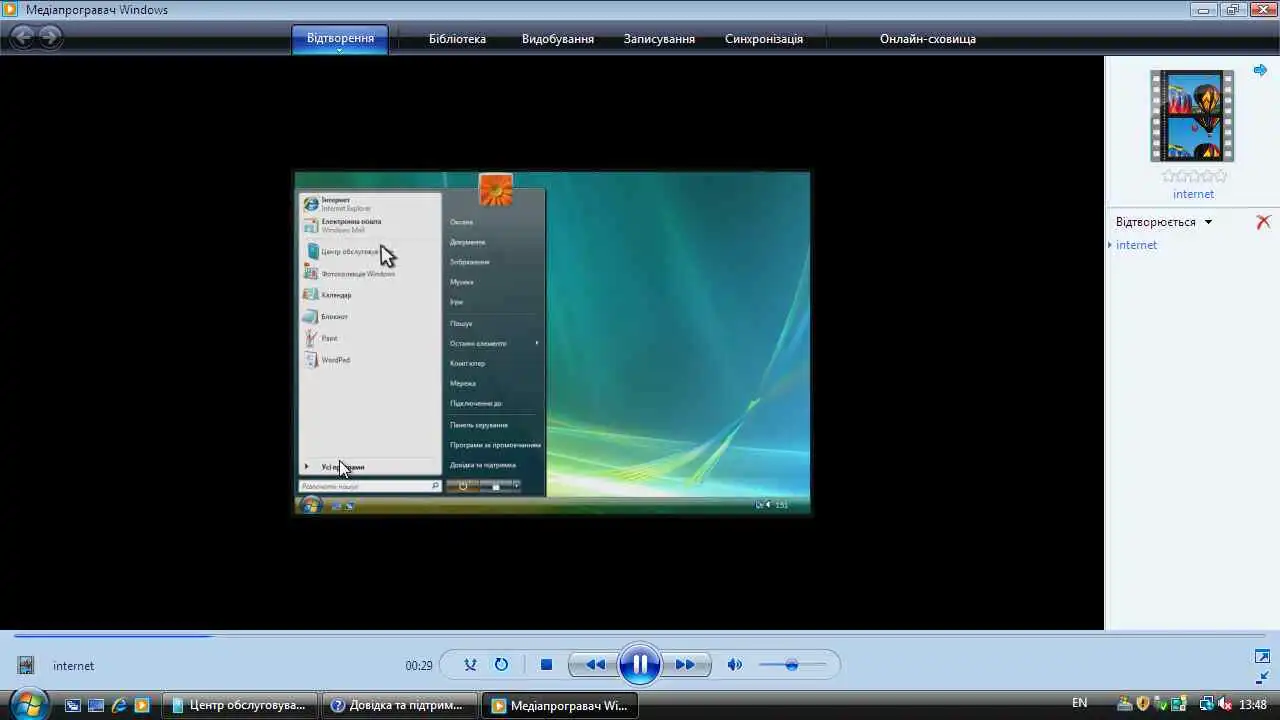Set rating using the fifth star
The height and width of the screenshot is (720, 1280).
[x=1220, y=176]
